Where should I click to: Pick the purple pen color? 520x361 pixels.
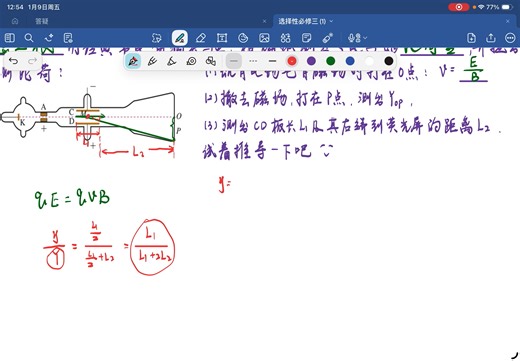[x=311, y=61]
